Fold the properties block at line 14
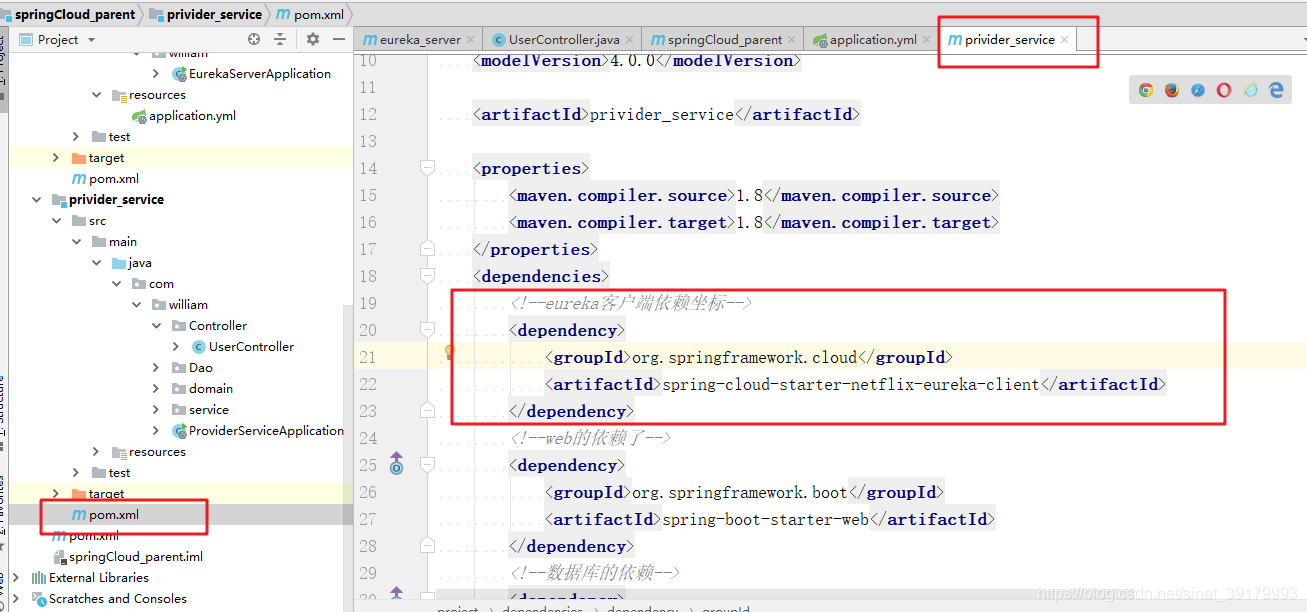This screenshot has width=1307, height=612. 428,168
